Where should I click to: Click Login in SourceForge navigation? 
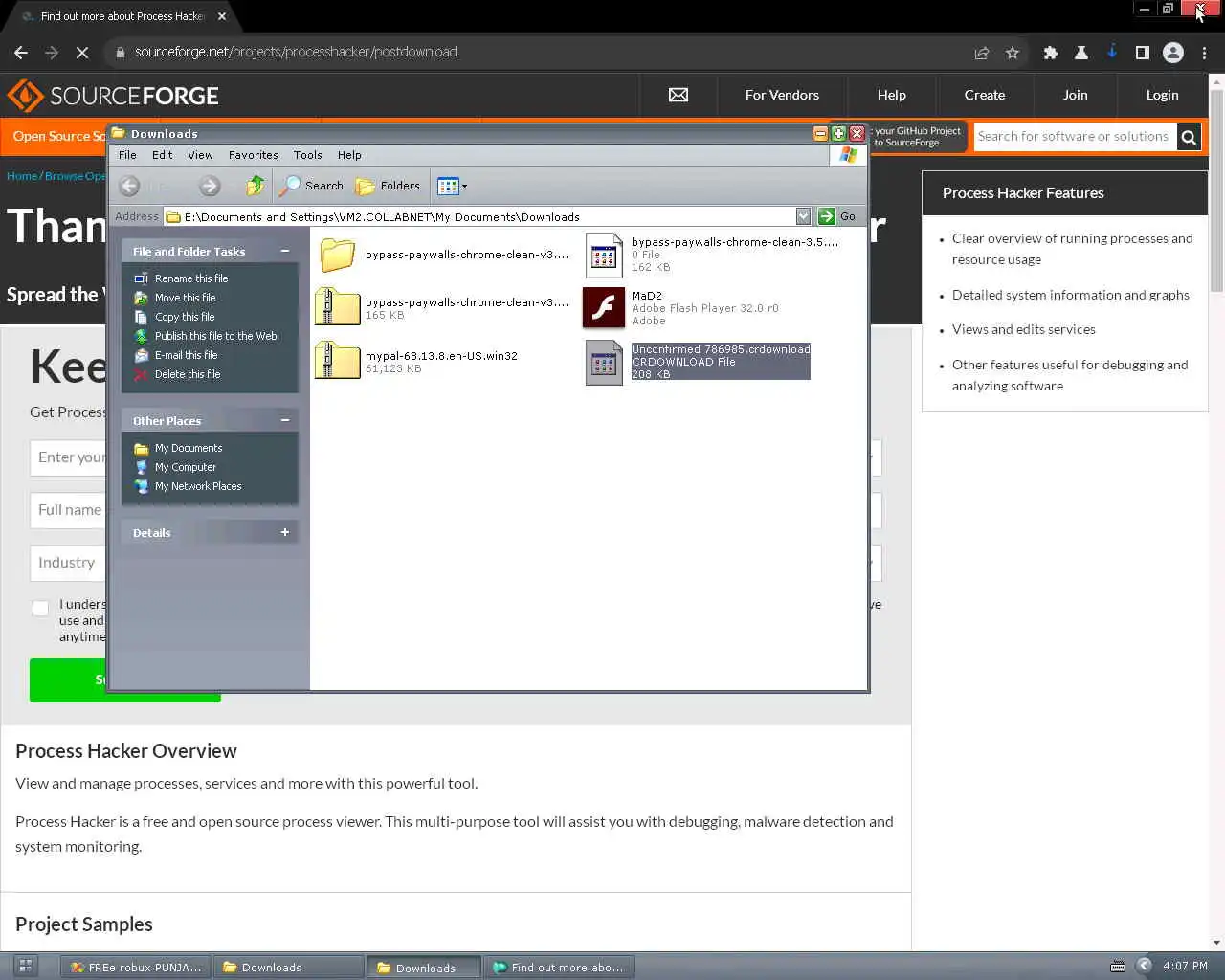[x=1162, y=95]
